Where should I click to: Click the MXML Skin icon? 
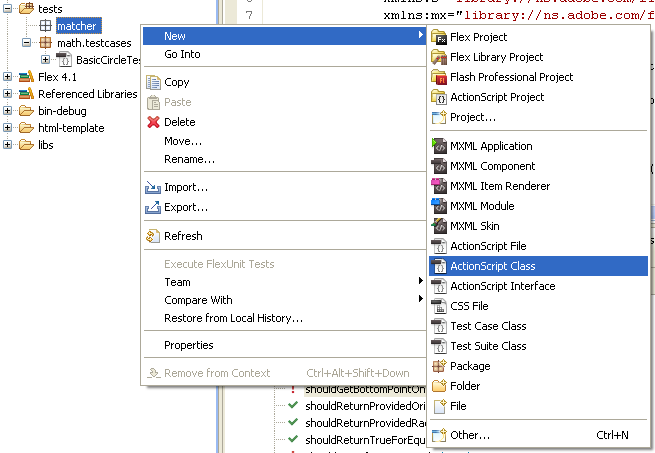pyautogui.click(x=439, y=226)
